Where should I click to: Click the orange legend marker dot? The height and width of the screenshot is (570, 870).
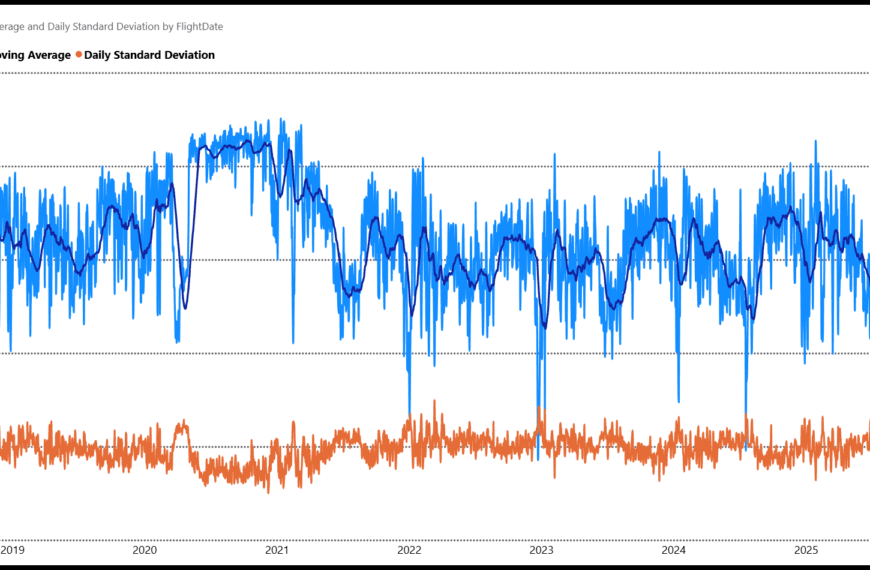[x=79, y=54]
